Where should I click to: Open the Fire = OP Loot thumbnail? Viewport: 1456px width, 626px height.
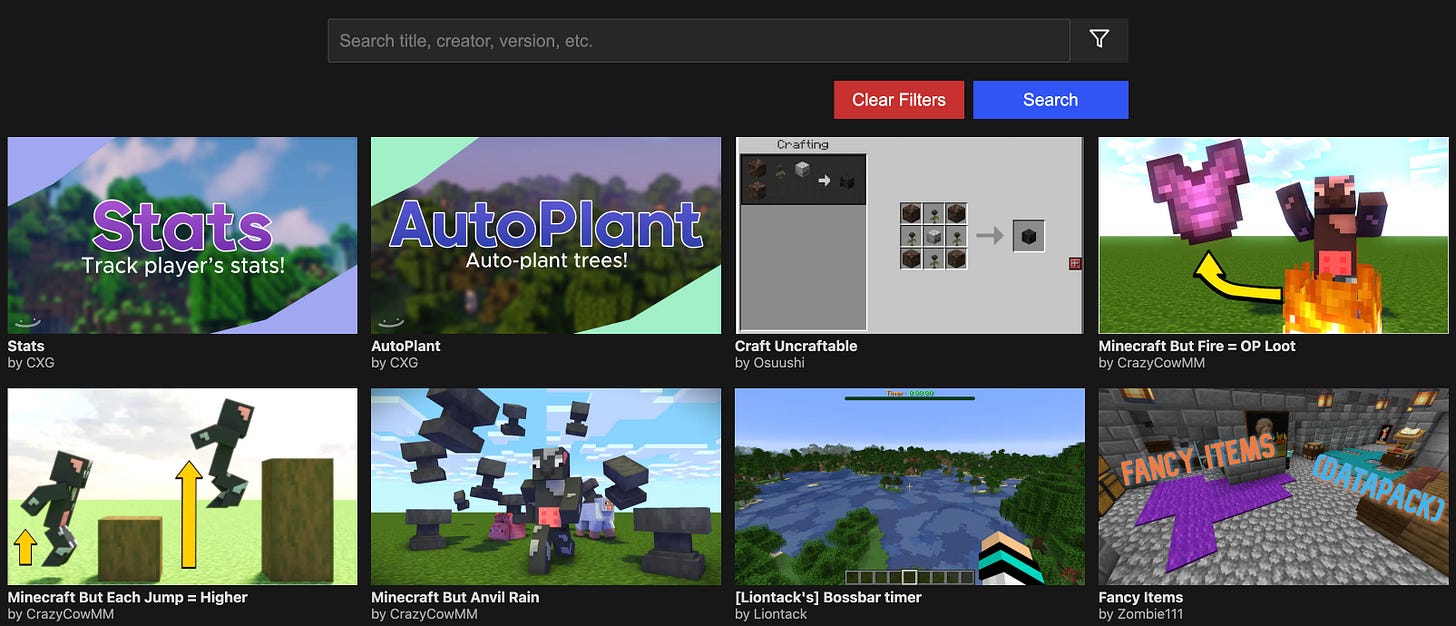(x=1273, y=235)
